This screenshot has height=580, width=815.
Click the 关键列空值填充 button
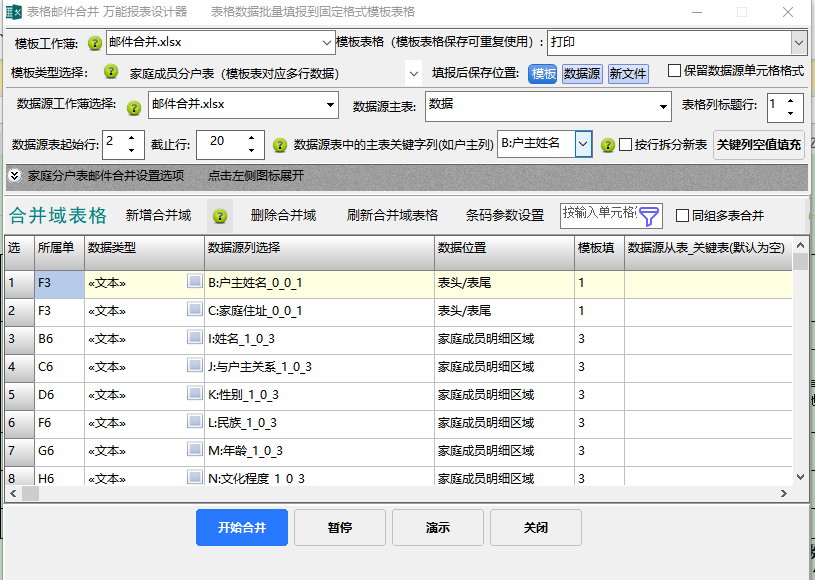pyautogui.click(x=759, y=145)
